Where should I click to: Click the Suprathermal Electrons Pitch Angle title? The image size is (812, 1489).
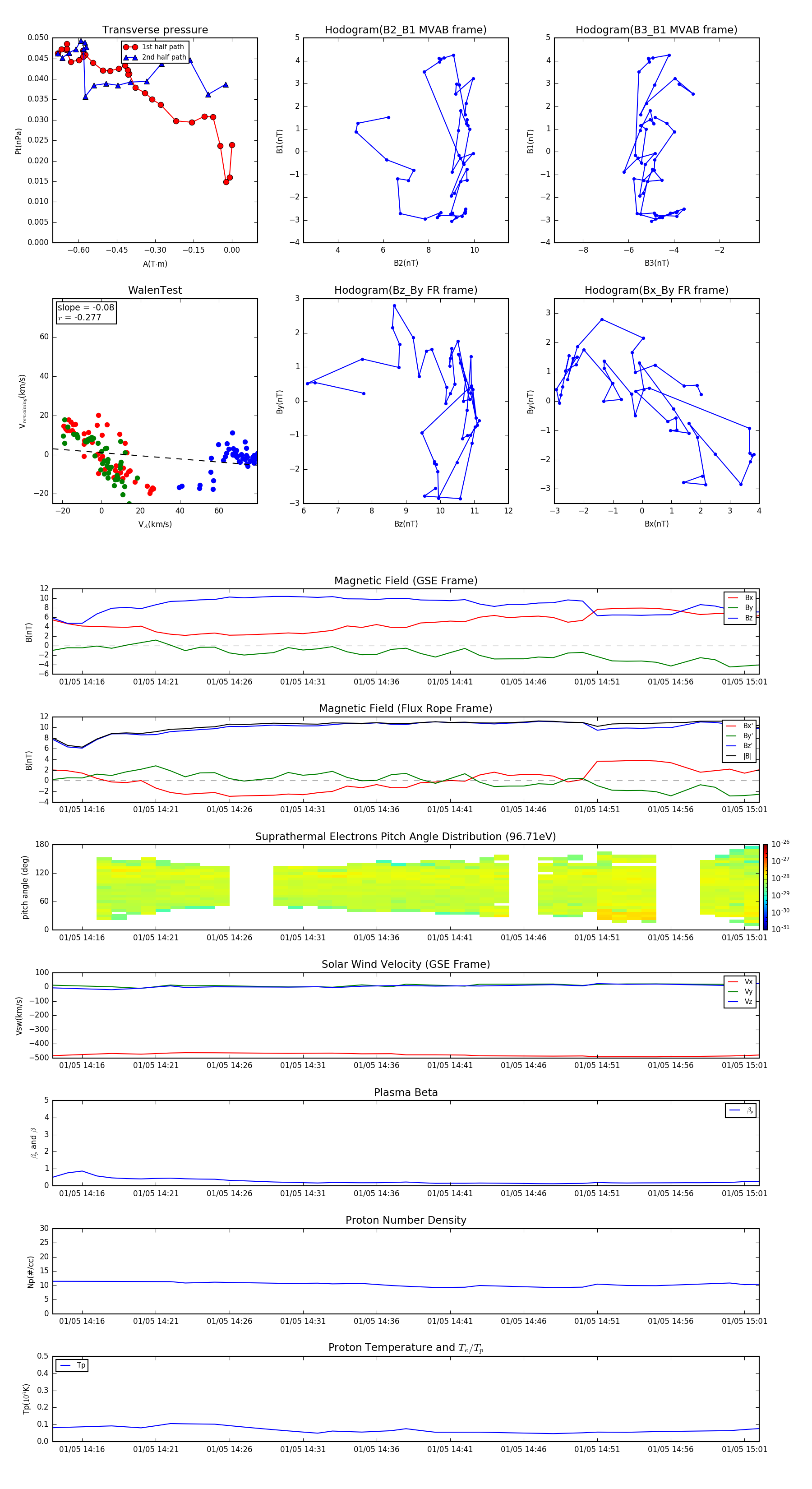(406, 837)
